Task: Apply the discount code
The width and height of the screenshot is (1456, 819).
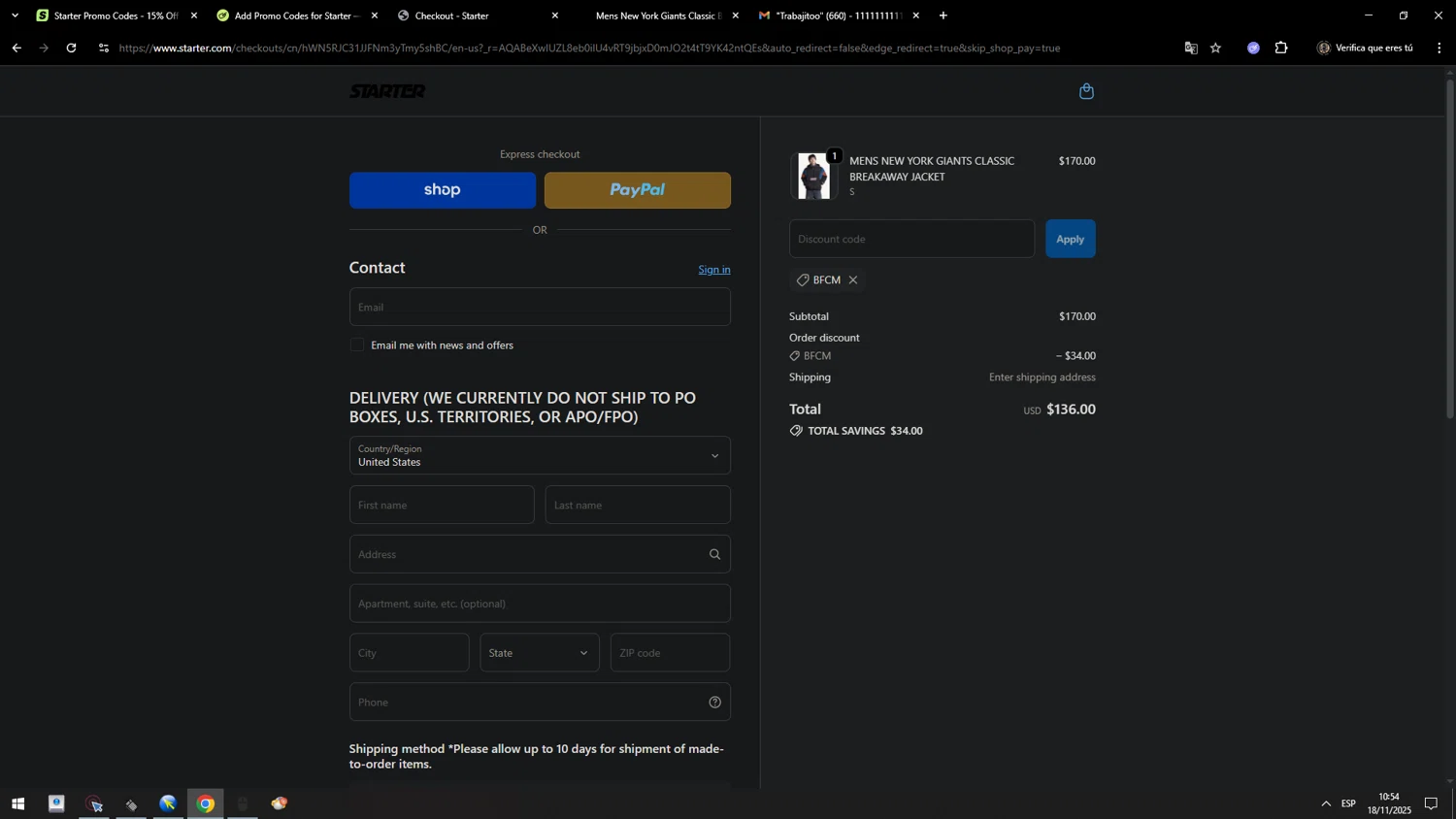Action: 1071,239
